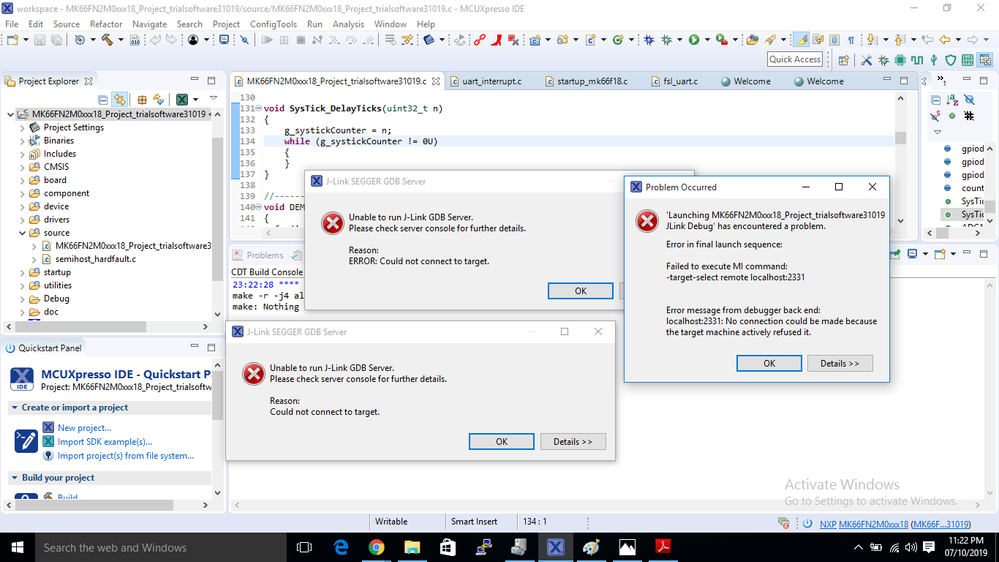
Task: Click the blue bug Debug icon
Action: coord(649,40)
